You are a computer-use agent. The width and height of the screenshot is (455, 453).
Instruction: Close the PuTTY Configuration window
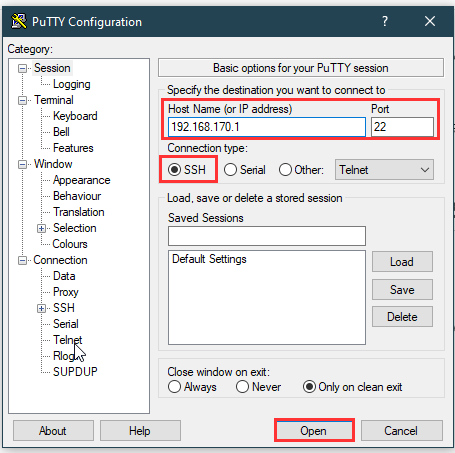(430, 21)
